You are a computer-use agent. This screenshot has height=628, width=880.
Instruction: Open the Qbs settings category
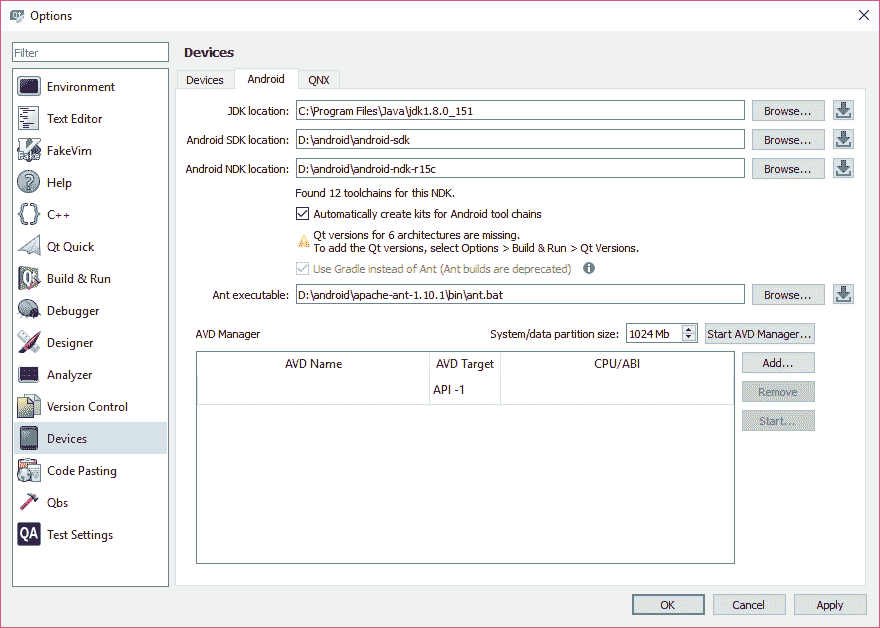click(x=57, y=503)
